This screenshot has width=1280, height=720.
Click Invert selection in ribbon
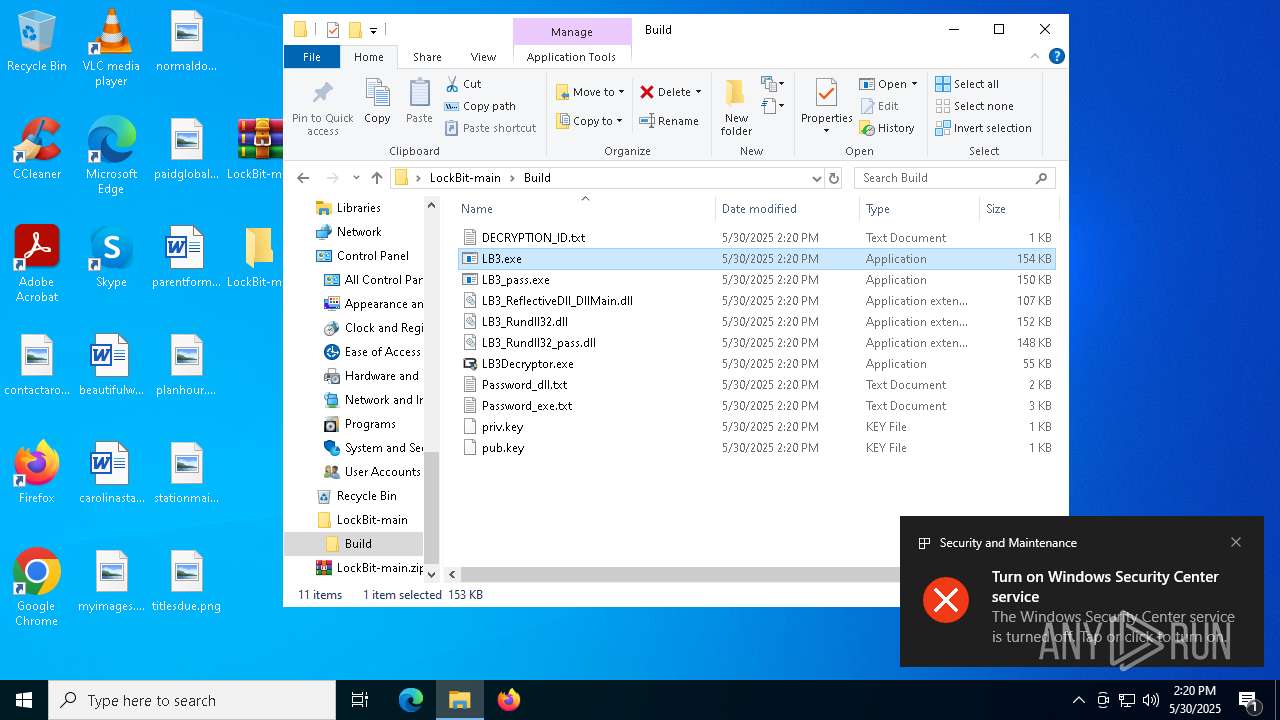click(983, 128)
